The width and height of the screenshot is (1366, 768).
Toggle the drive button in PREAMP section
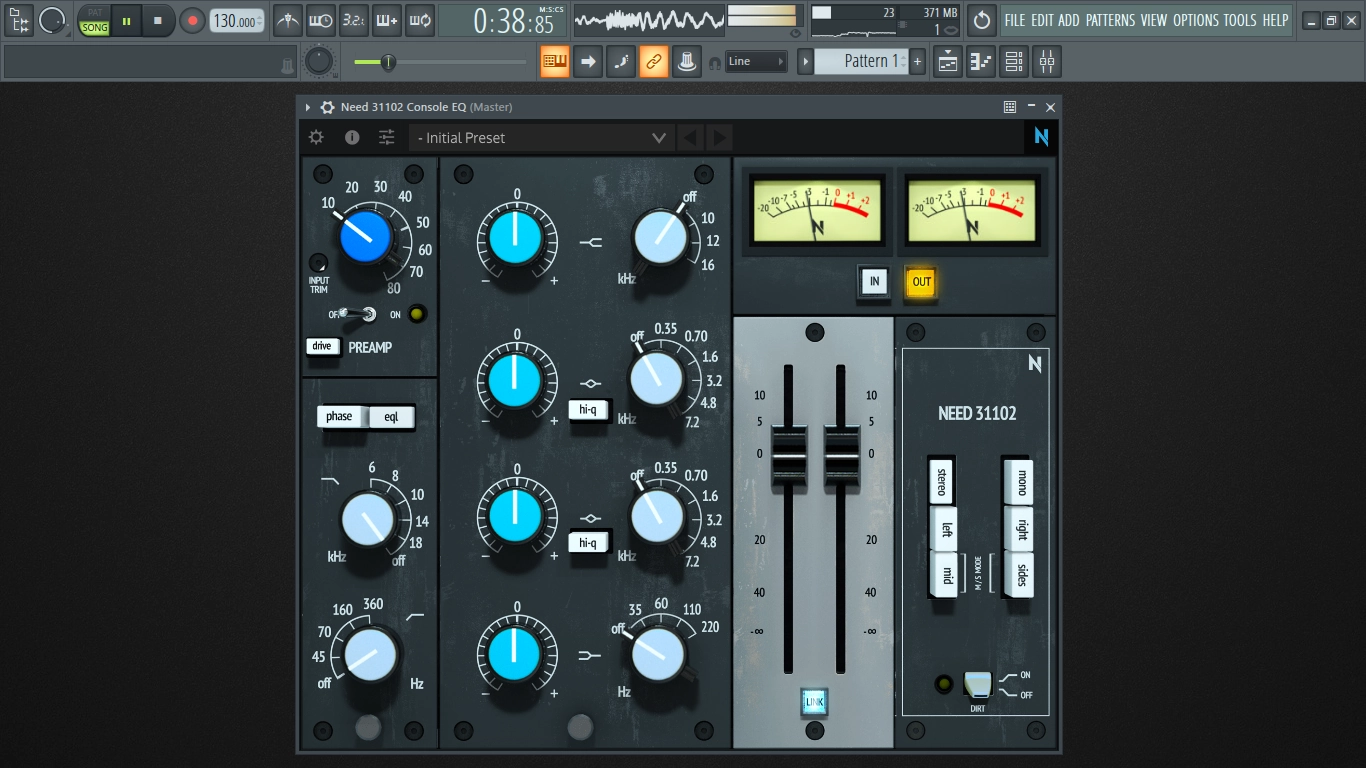322,346
